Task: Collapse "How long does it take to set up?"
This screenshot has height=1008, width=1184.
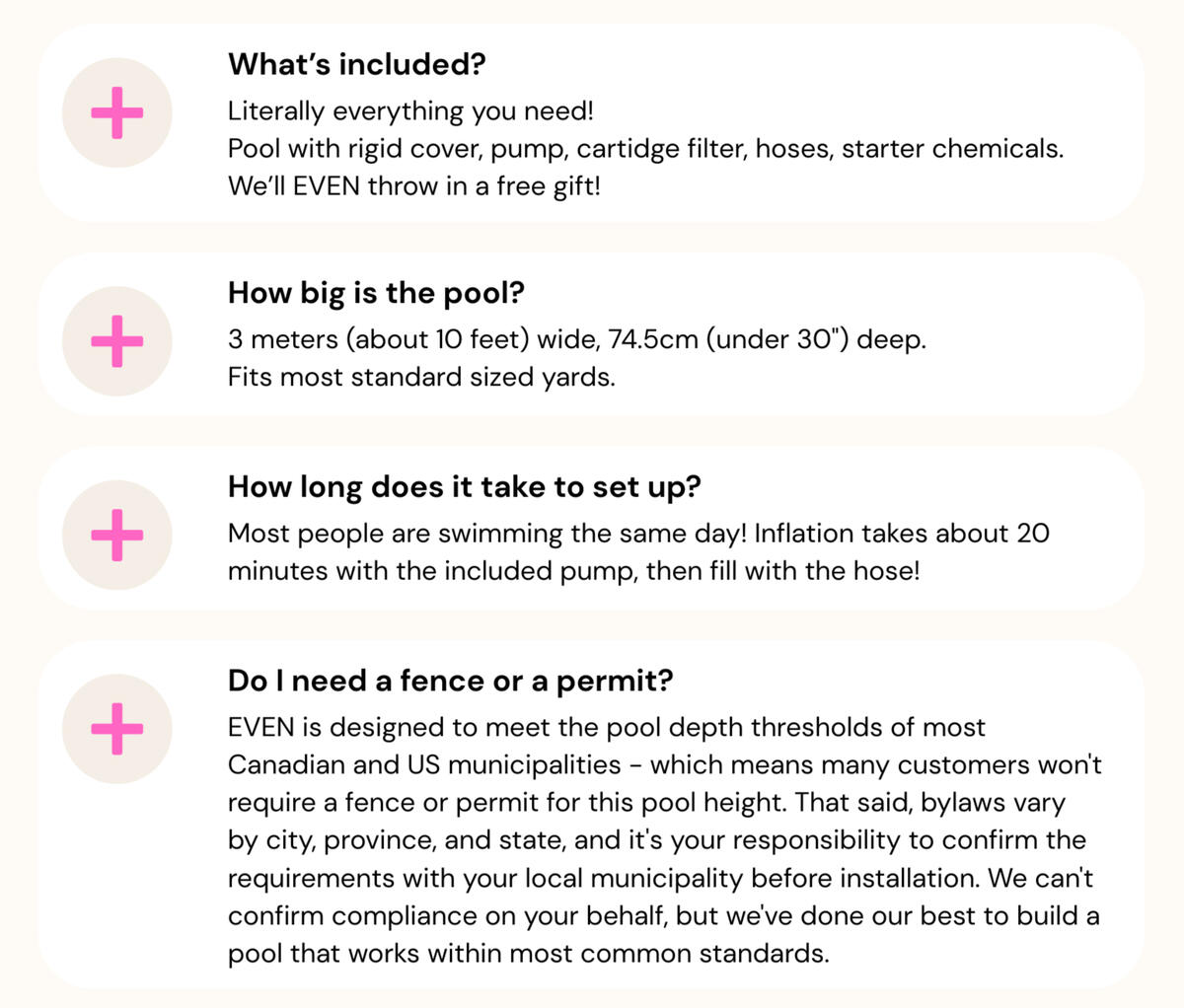Action: (465, 486)
